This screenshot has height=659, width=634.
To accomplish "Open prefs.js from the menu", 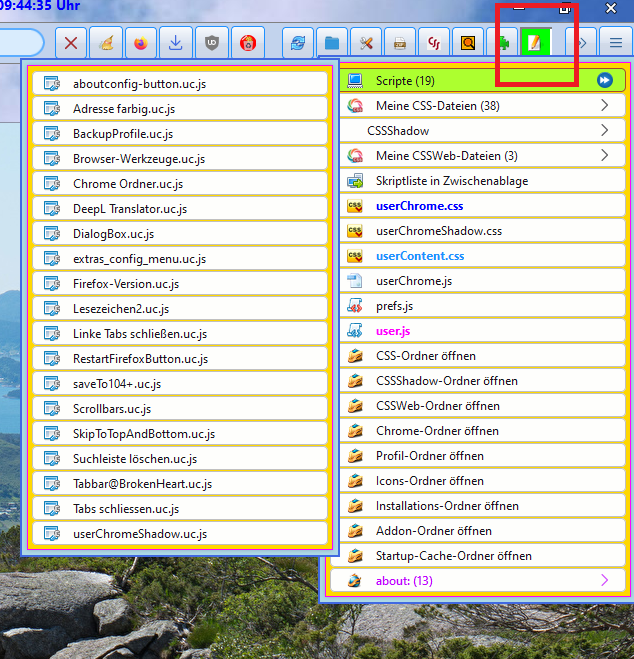I will tap(396, 306).
